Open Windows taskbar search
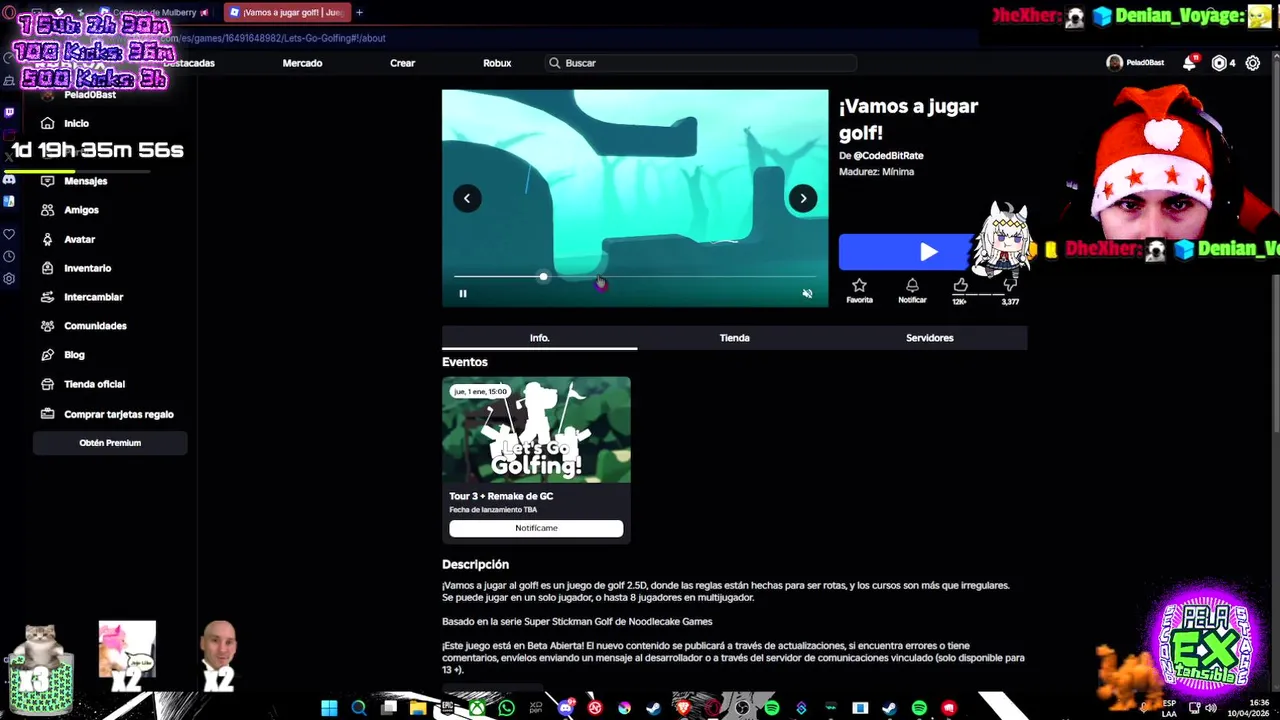 click(x=359, y=708)
